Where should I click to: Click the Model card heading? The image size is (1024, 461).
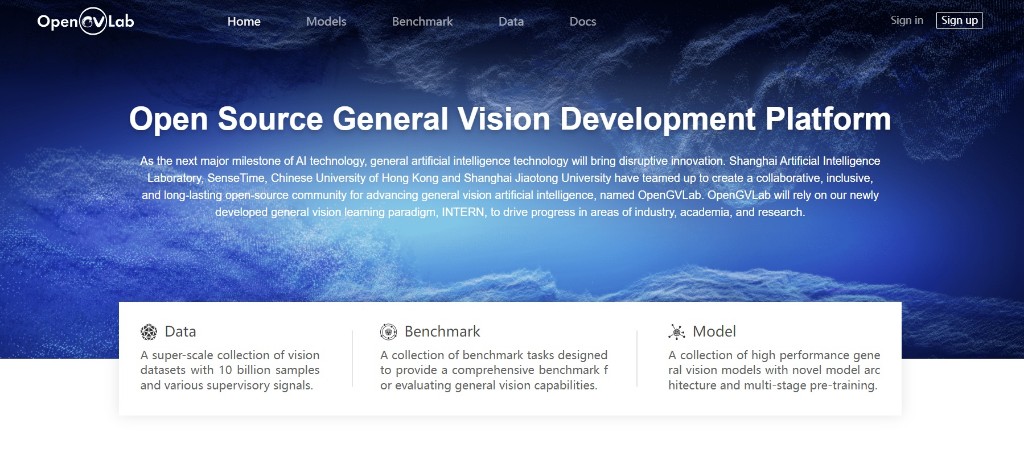click(x=714, y=332)
